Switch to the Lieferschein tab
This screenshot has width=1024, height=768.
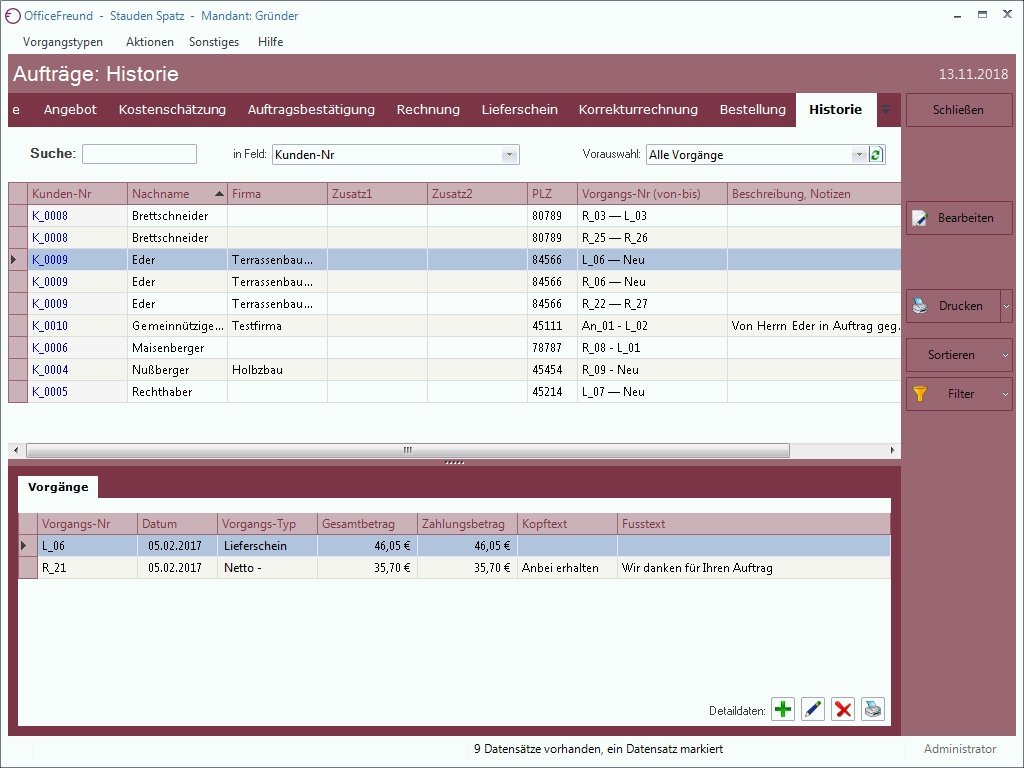tap(519, 110)
